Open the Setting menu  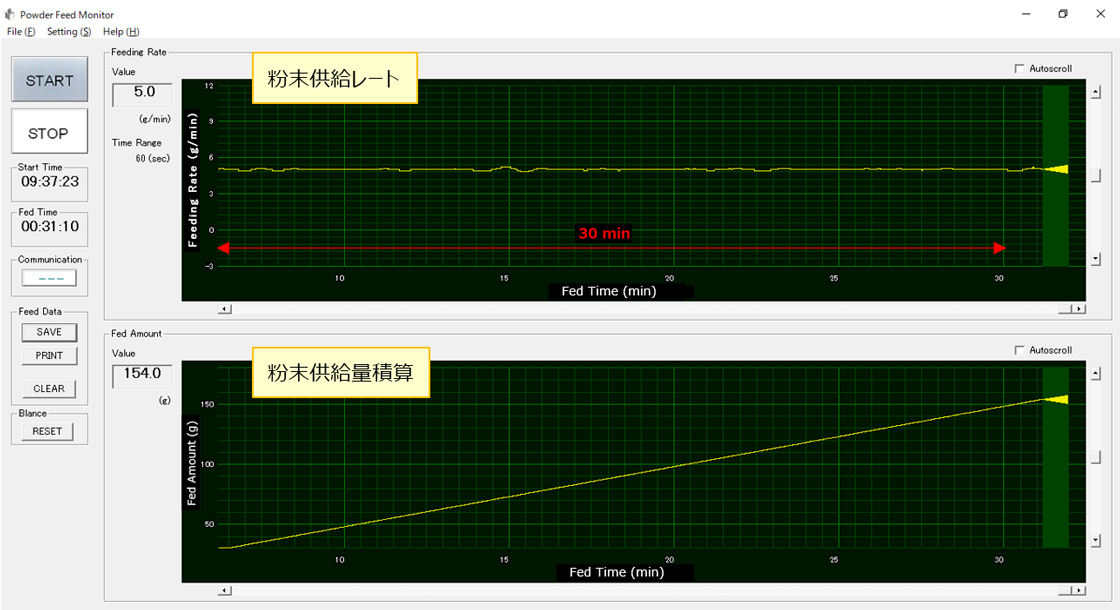point(68,32)
